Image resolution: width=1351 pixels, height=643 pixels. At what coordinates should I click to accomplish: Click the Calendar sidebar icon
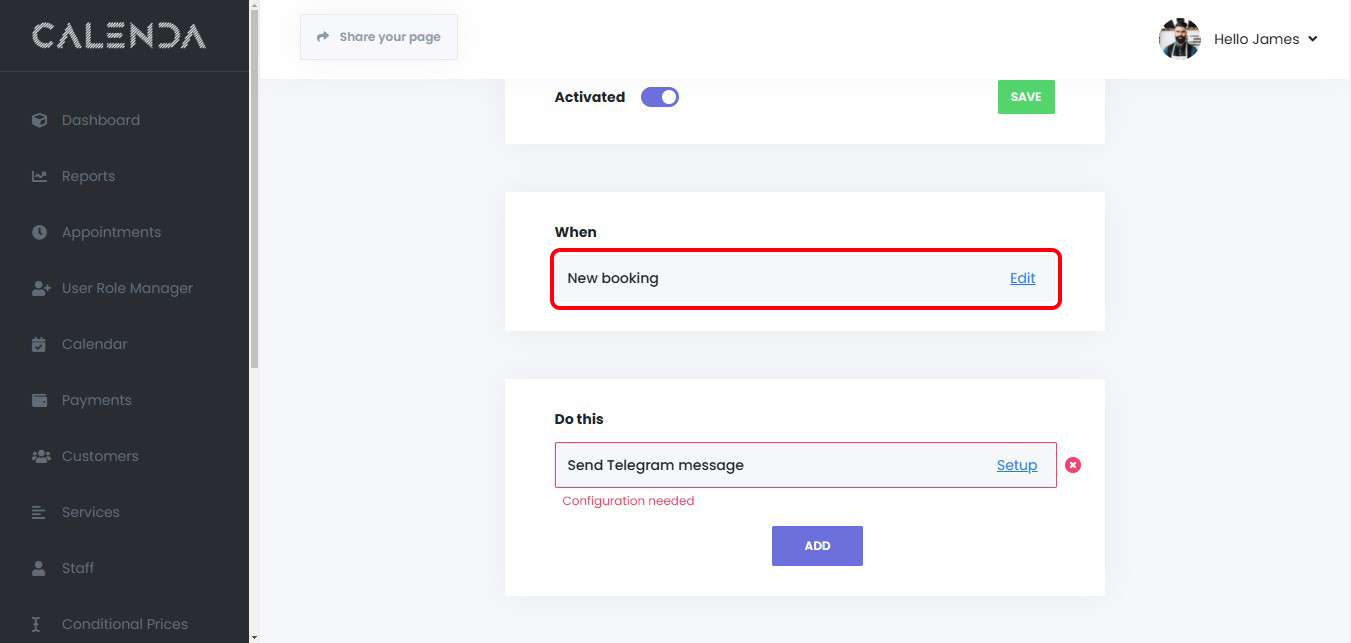click(40, 344)
